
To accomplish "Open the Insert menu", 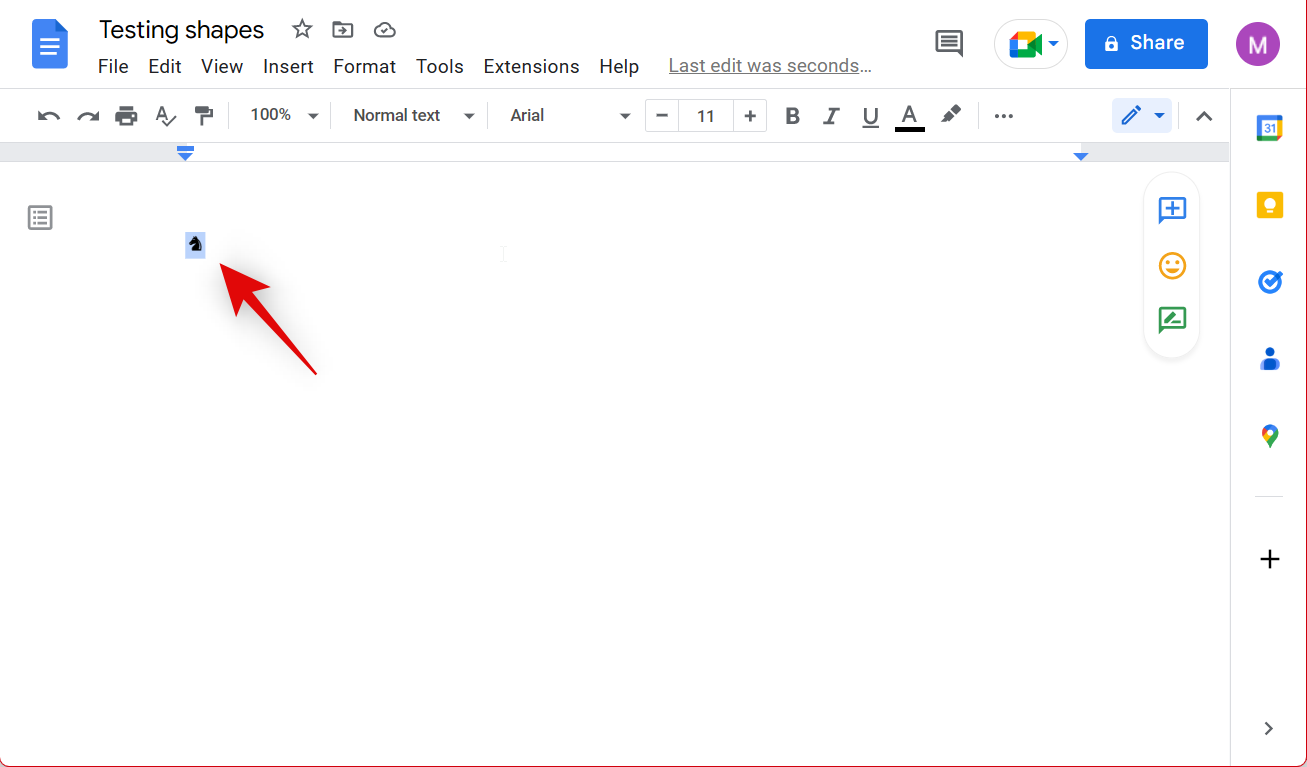I will (288, 66).
